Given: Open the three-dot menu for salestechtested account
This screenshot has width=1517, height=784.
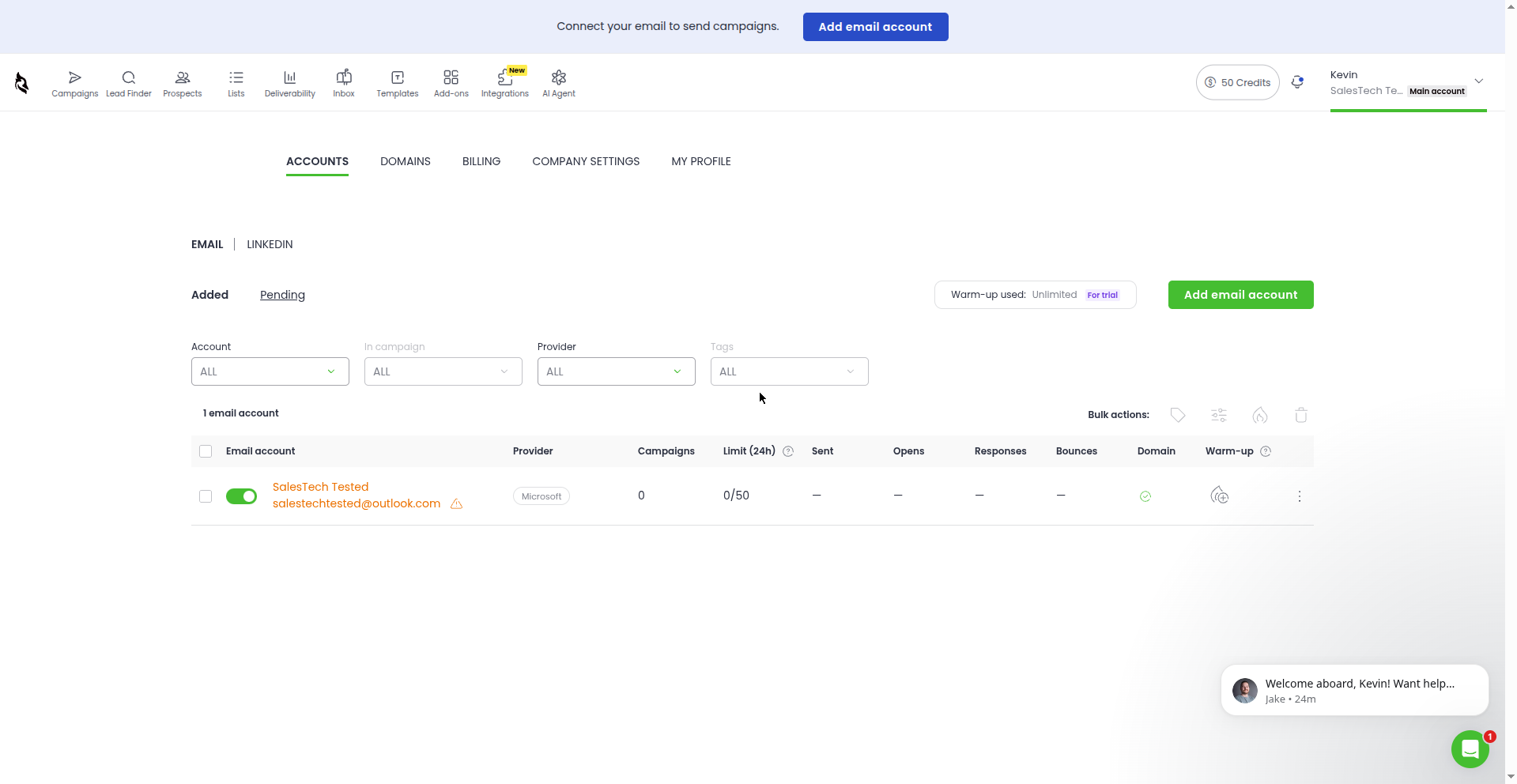Looking at the screenshot, I should 1300,496.
